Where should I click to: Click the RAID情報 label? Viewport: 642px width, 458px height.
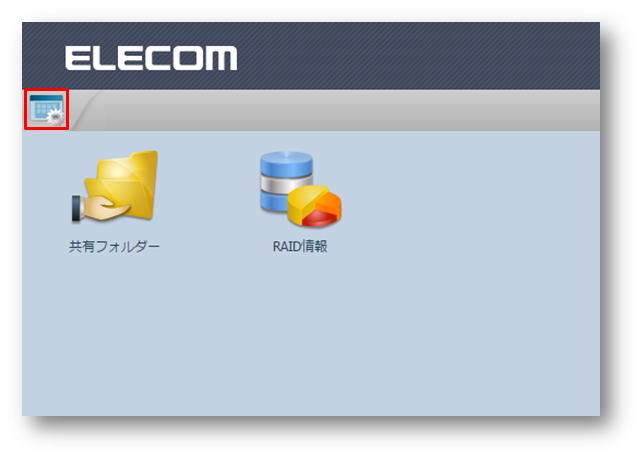pos(300,247)
